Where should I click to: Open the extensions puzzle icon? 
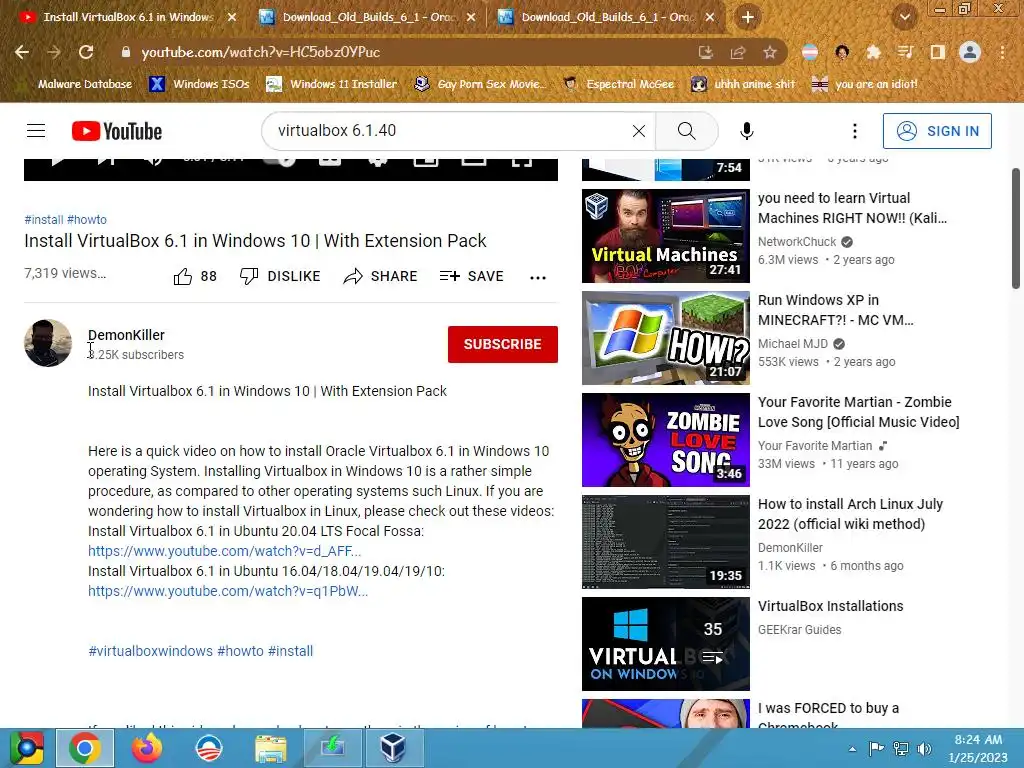[873, 52]
